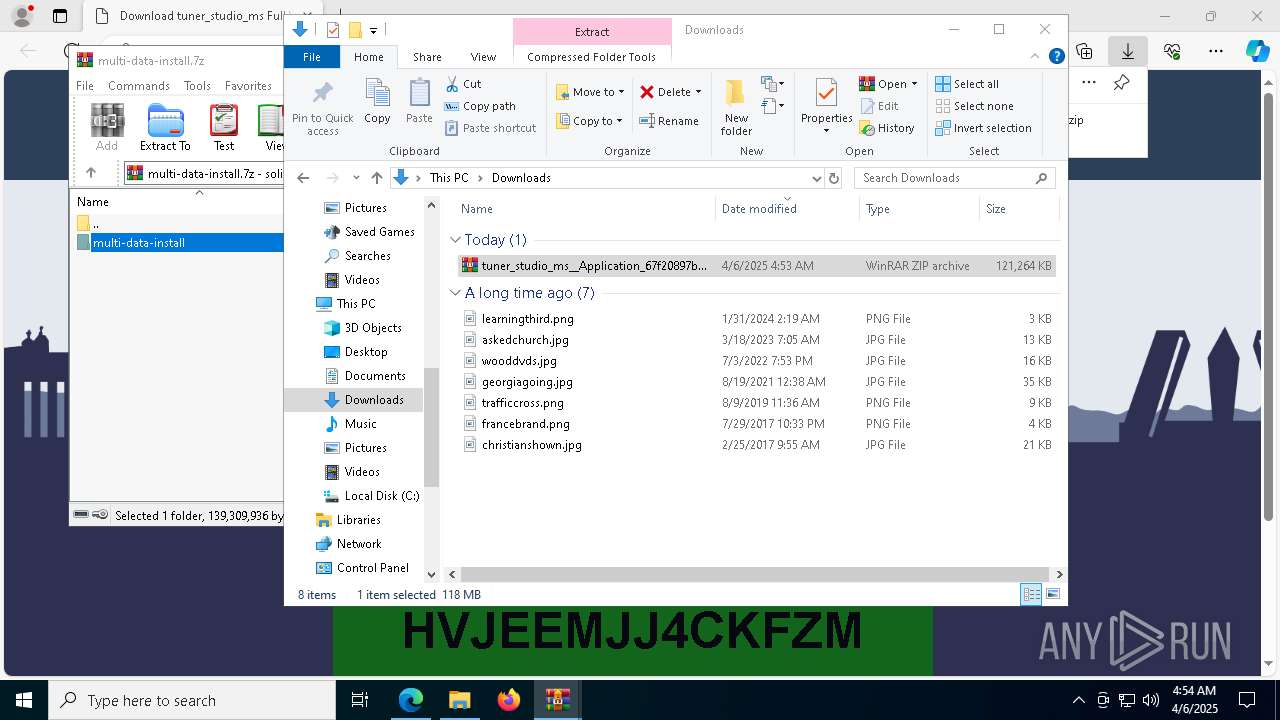This screenshot has height=720, width=1280.
Task: Open the browser downloads icon in Edge toolbar
Action: [x=1128, y=51]
